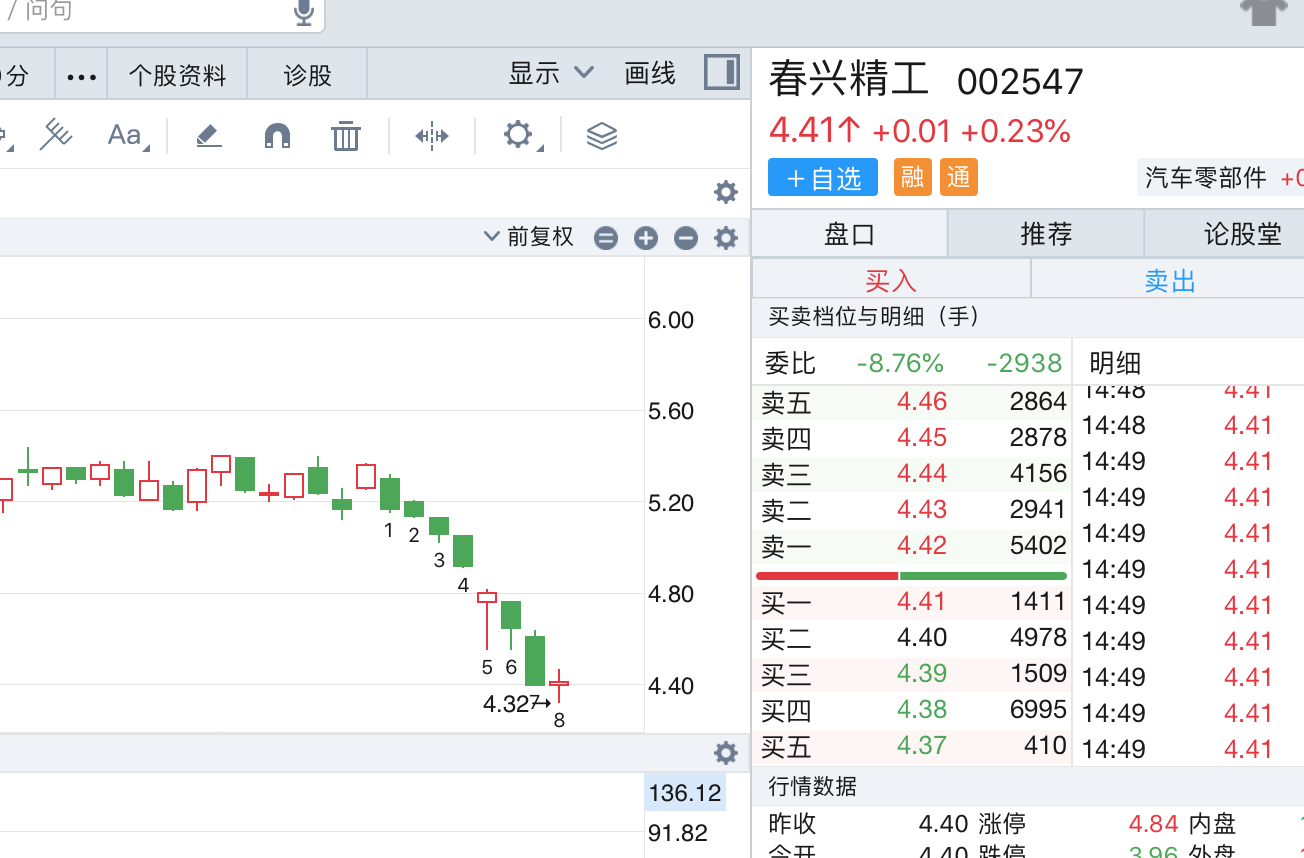Open the 个股资料 tab
Viewport: 1304px width, 858px height.
coord(177,75)
